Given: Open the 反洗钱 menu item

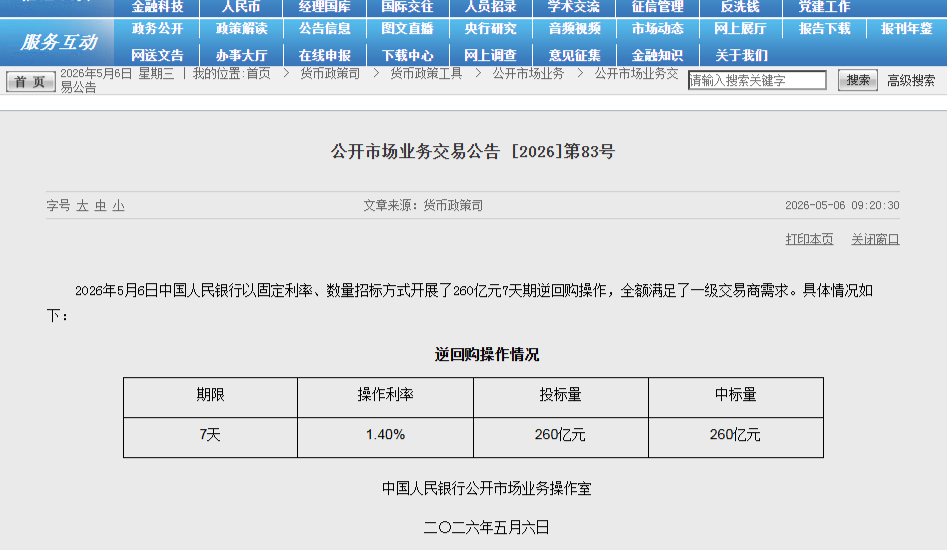Looking at the screenshot, I should (740, 7).
